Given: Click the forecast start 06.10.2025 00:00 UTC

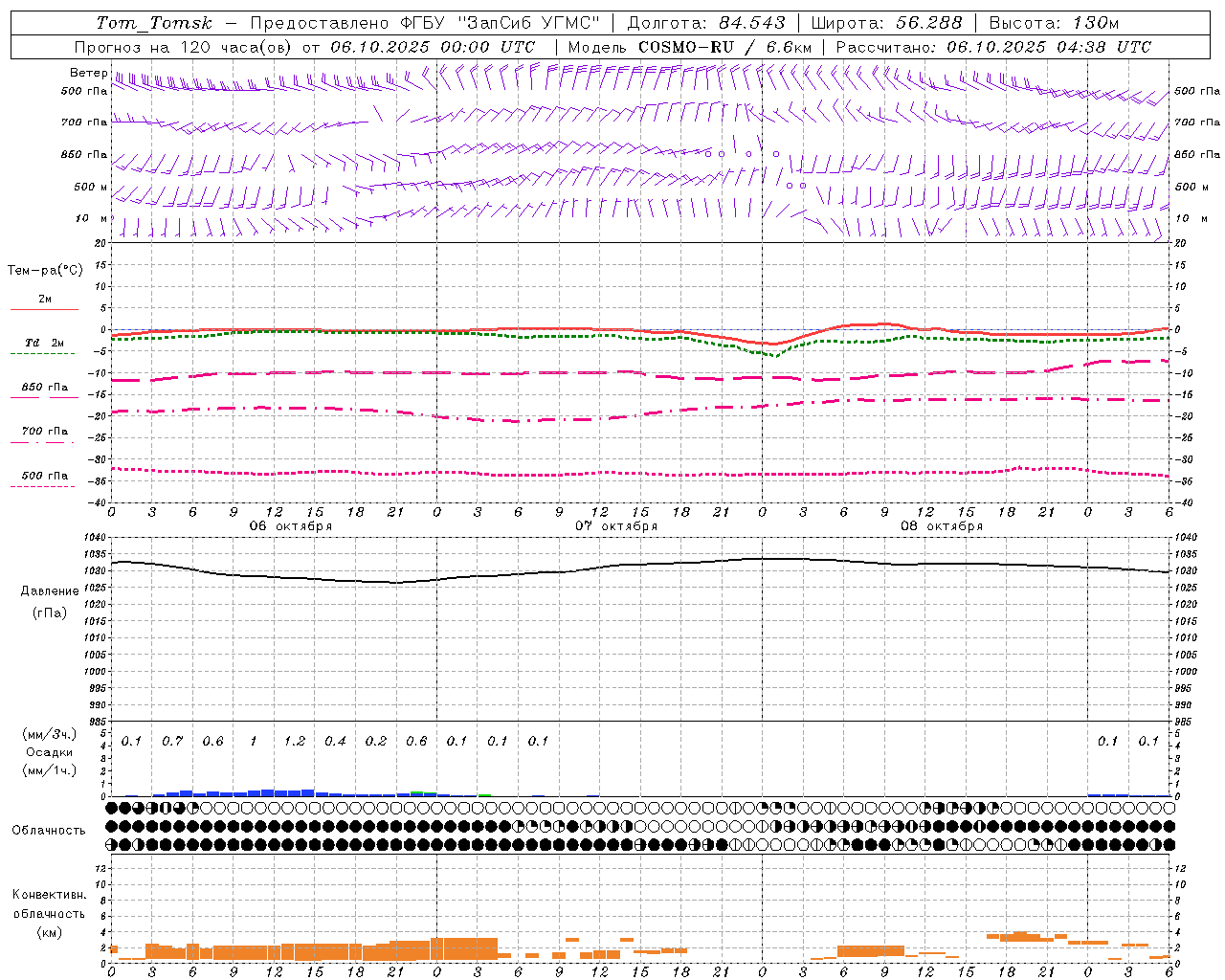Looking at the screenshot, I should [433, 47].
